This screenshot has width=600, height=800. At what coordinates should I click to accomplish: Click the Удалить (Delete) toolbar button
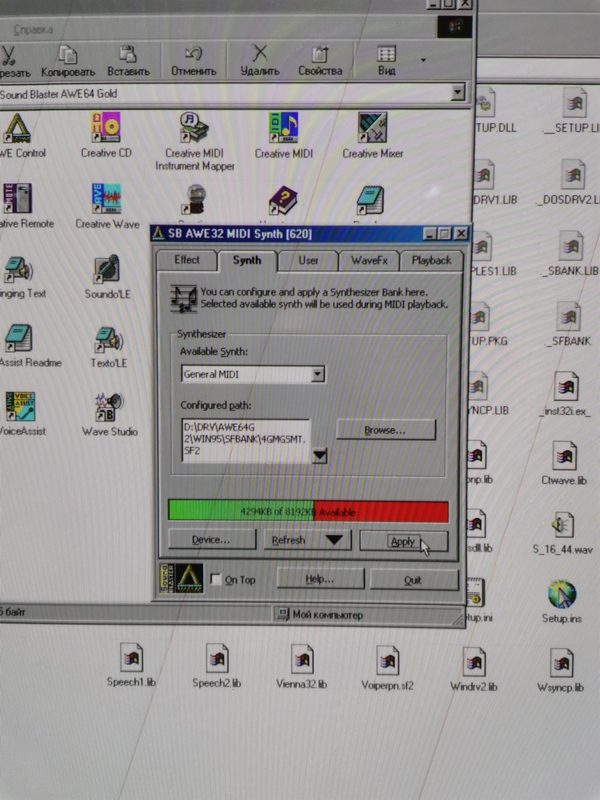pyautogui.click(x=260, y=61)
